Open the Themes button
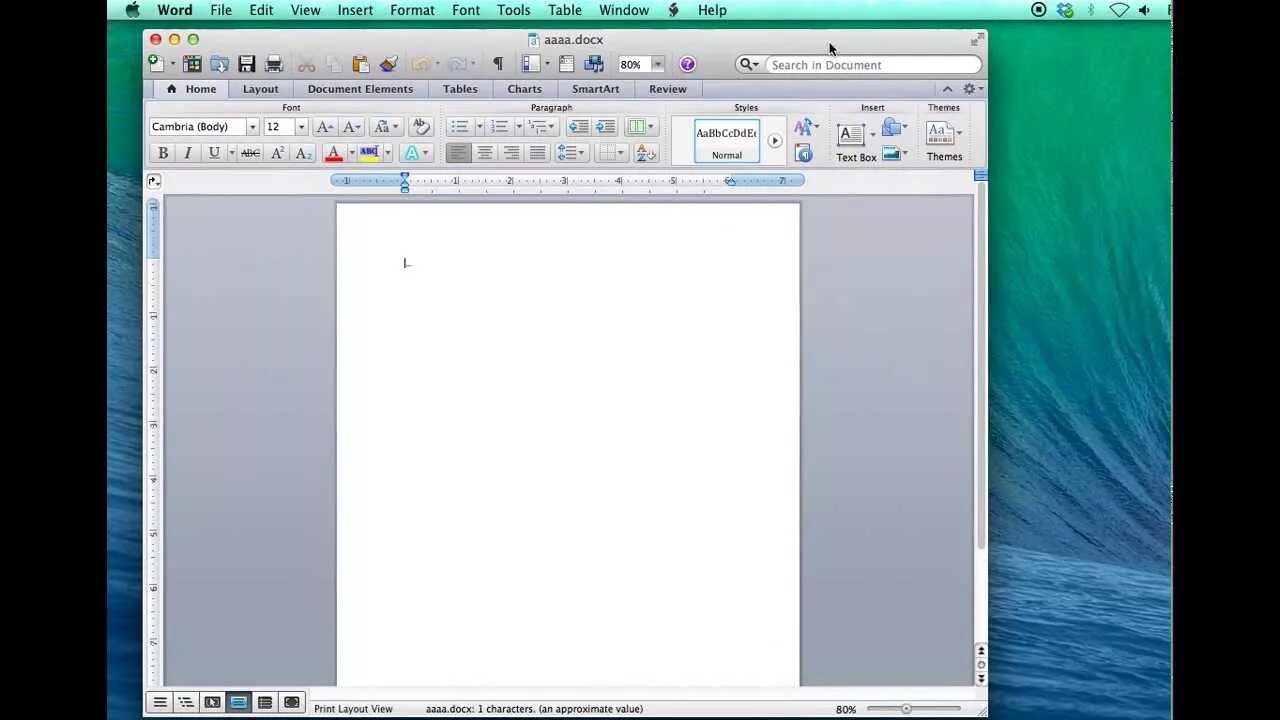The image size is (1280, 720). [x=943, y=142]
